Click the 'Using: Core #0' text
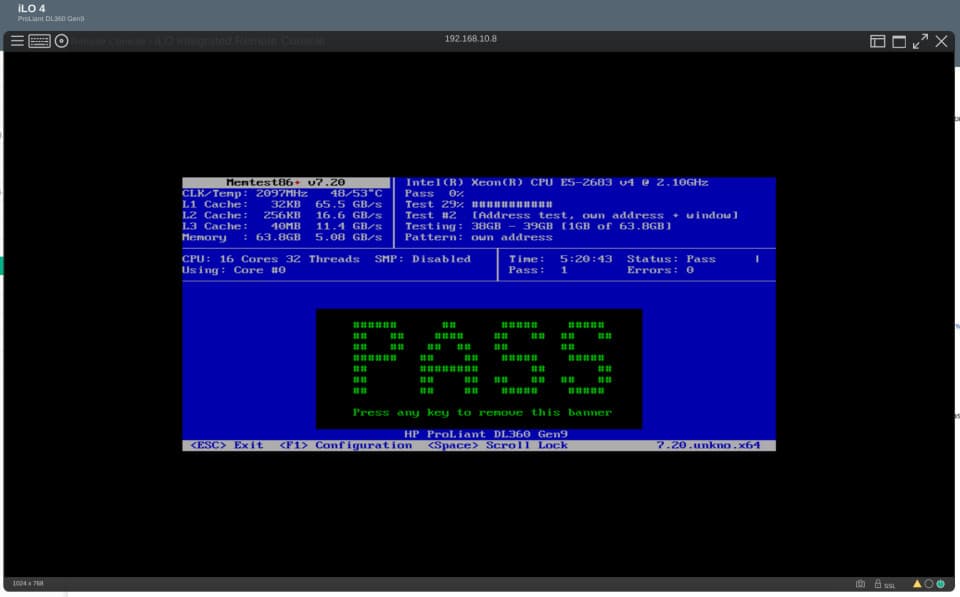Screen dimensions: 960x597 coord(234,270)
